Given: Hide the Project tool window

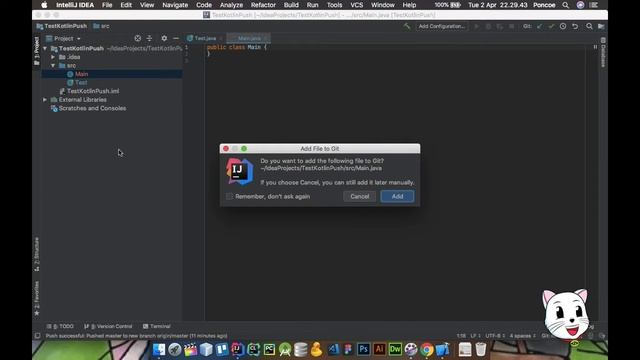Looking at the screenshot, I should (x=176, y=38).
